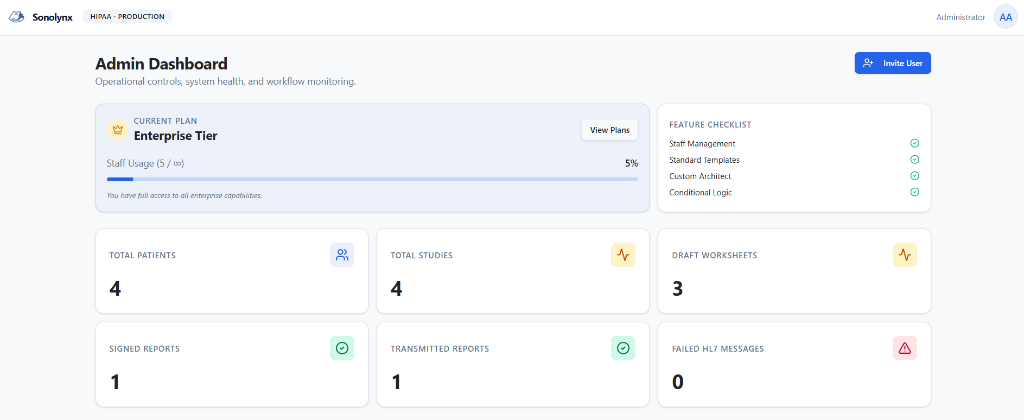
Task: Open View Plans
Action: click(609, 130)
